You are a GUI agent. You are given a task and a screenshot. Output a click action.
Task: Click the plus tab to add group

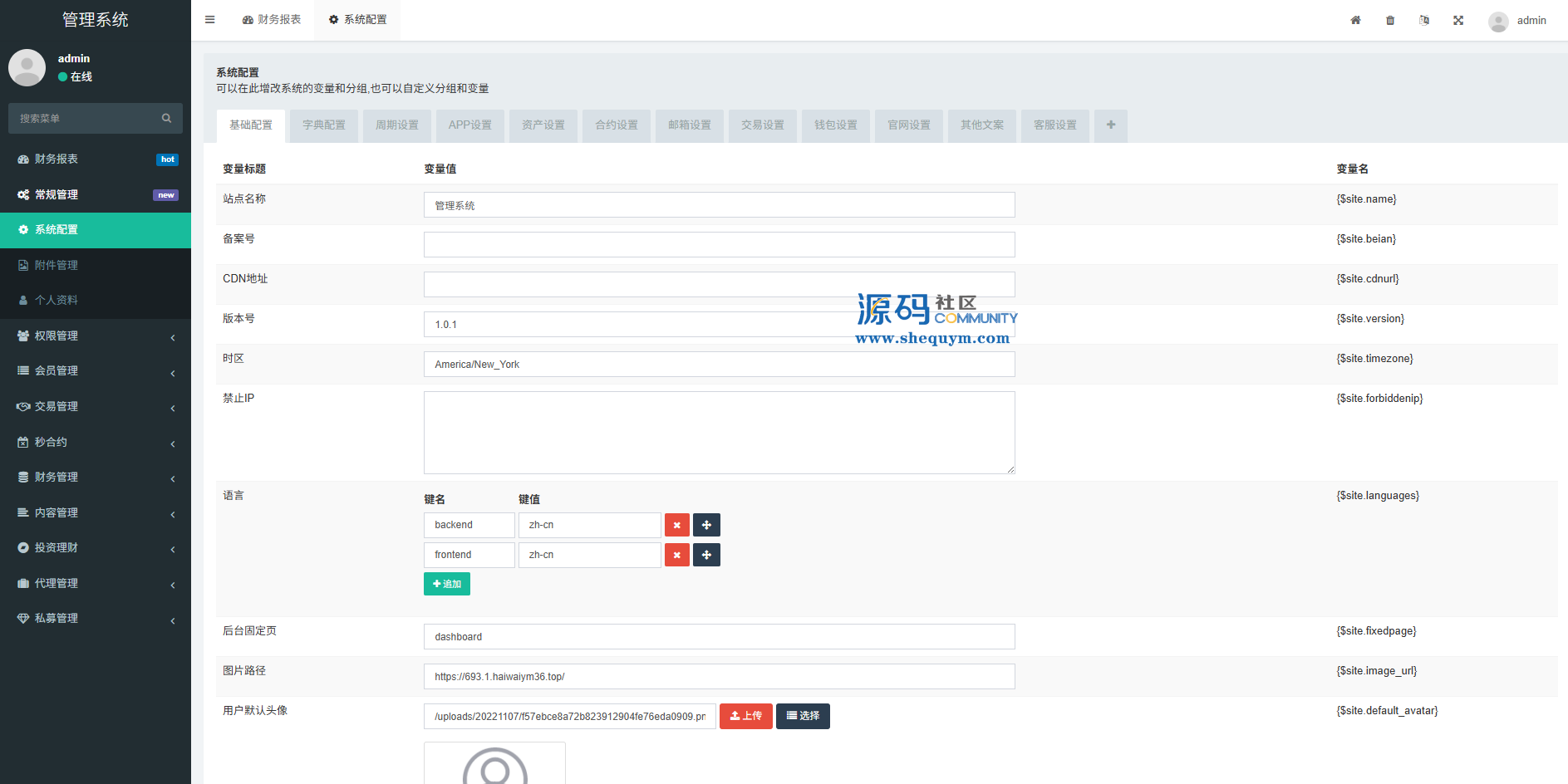1110,125
